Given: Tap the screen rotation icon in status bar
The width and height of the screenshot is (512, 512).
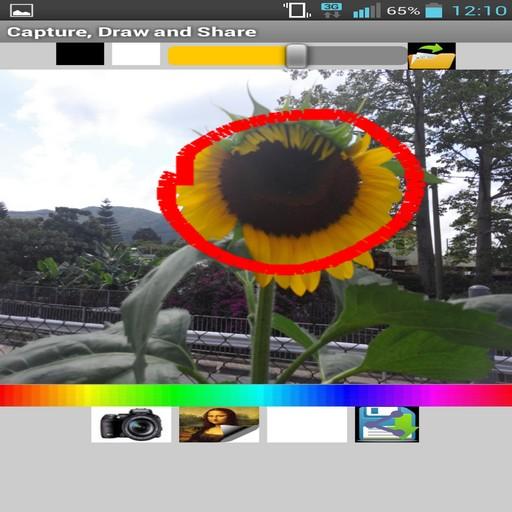Looking at the screenshot, I should [x=297, y=10].
